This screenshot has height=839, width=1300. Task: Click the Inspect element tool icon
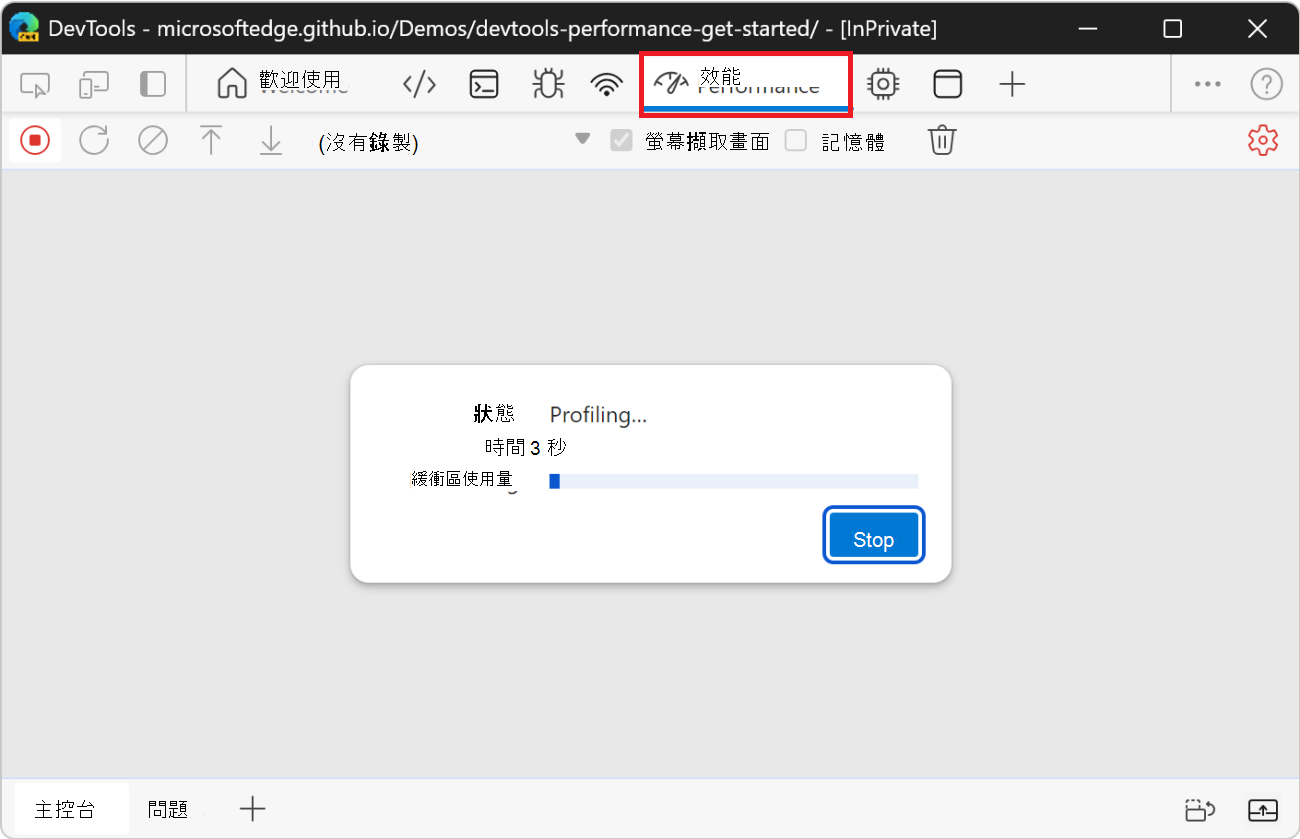pos(35,85)
